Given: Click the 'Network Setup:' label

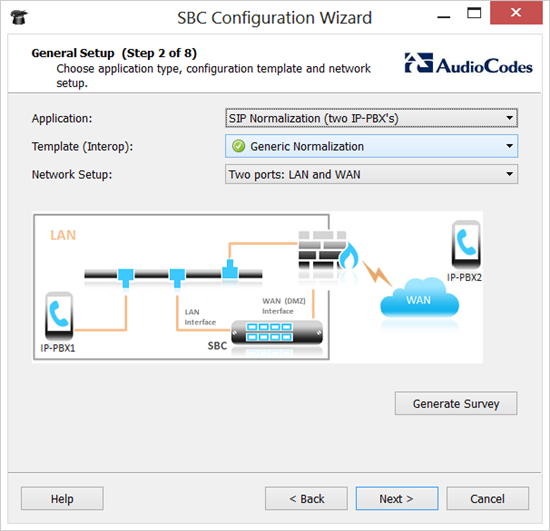Looking at the screenshot, I should coord(72,175).
